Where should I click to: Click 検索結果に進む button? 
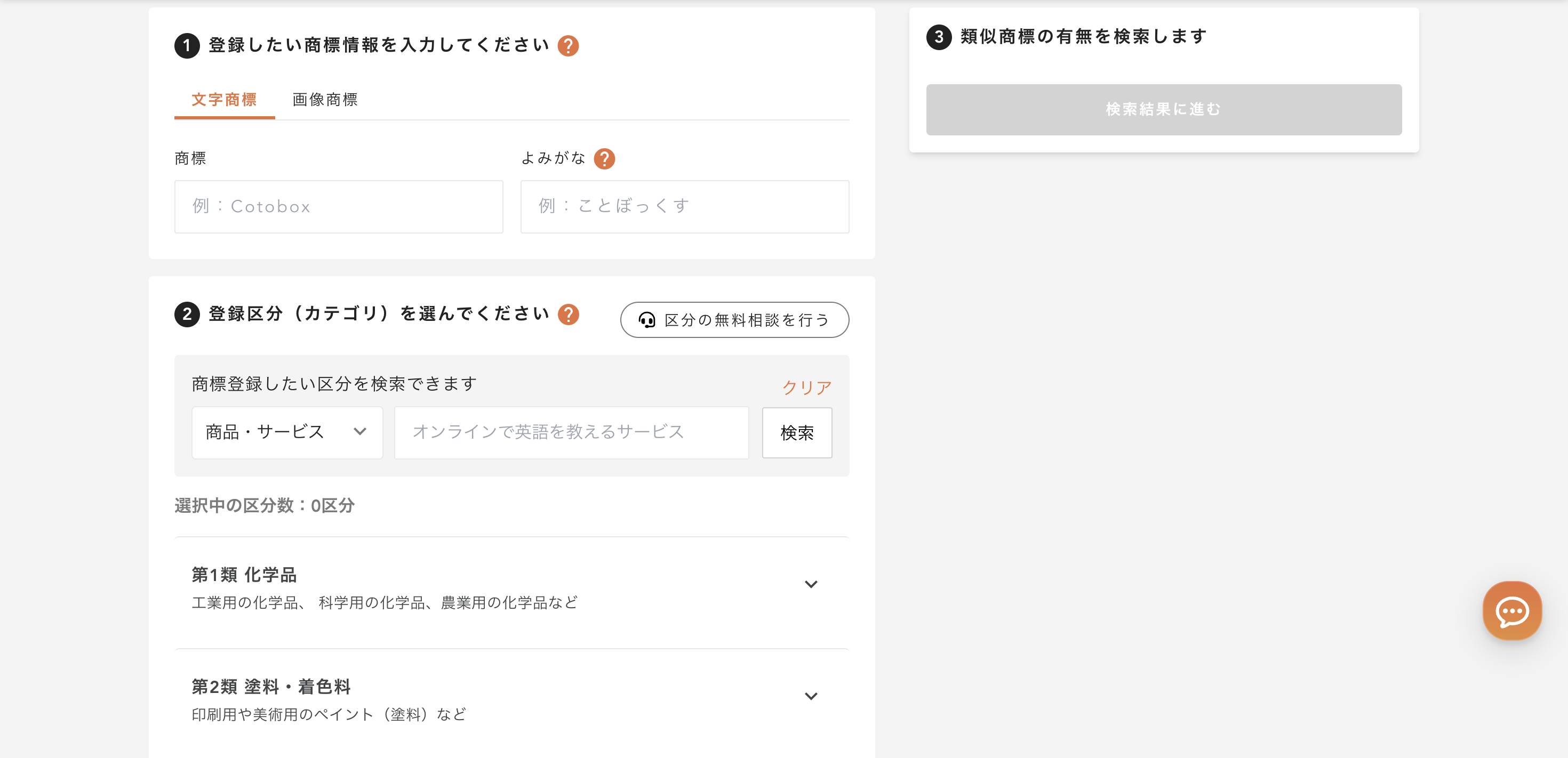[x=1163, y=109]
